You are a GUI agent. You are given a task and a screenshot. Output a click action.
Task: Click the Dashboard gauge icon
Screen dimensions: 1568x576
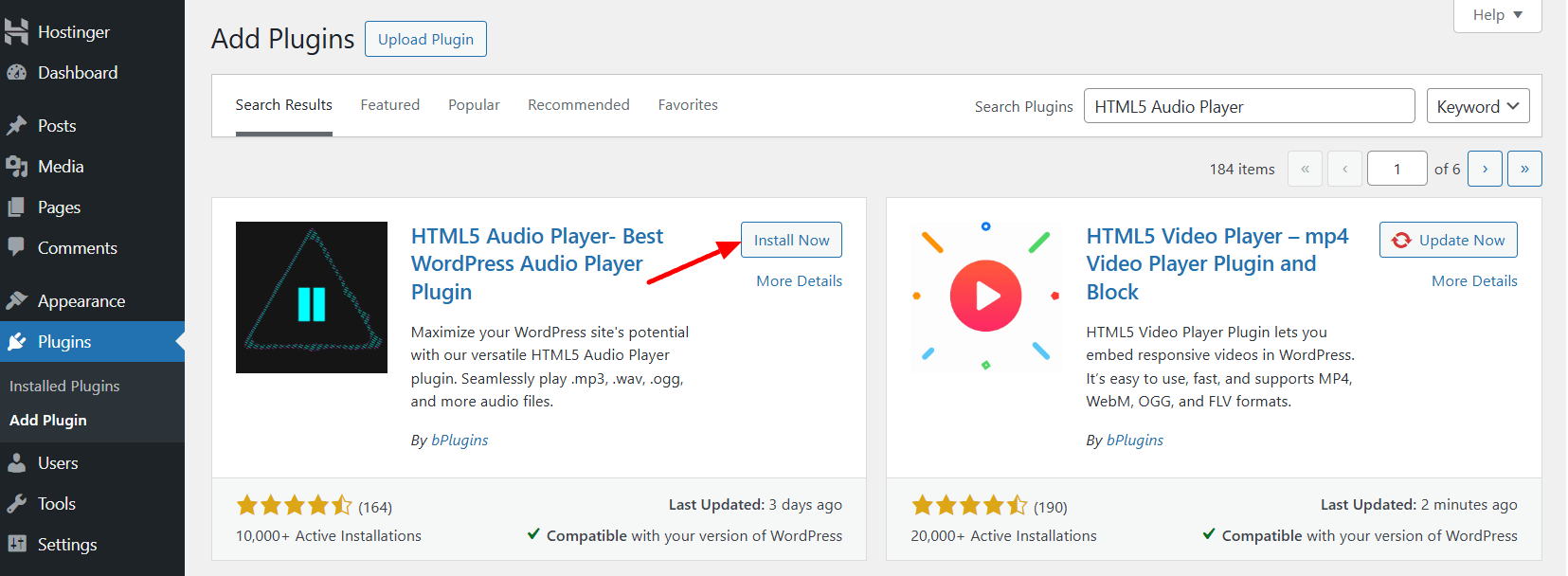16,73
